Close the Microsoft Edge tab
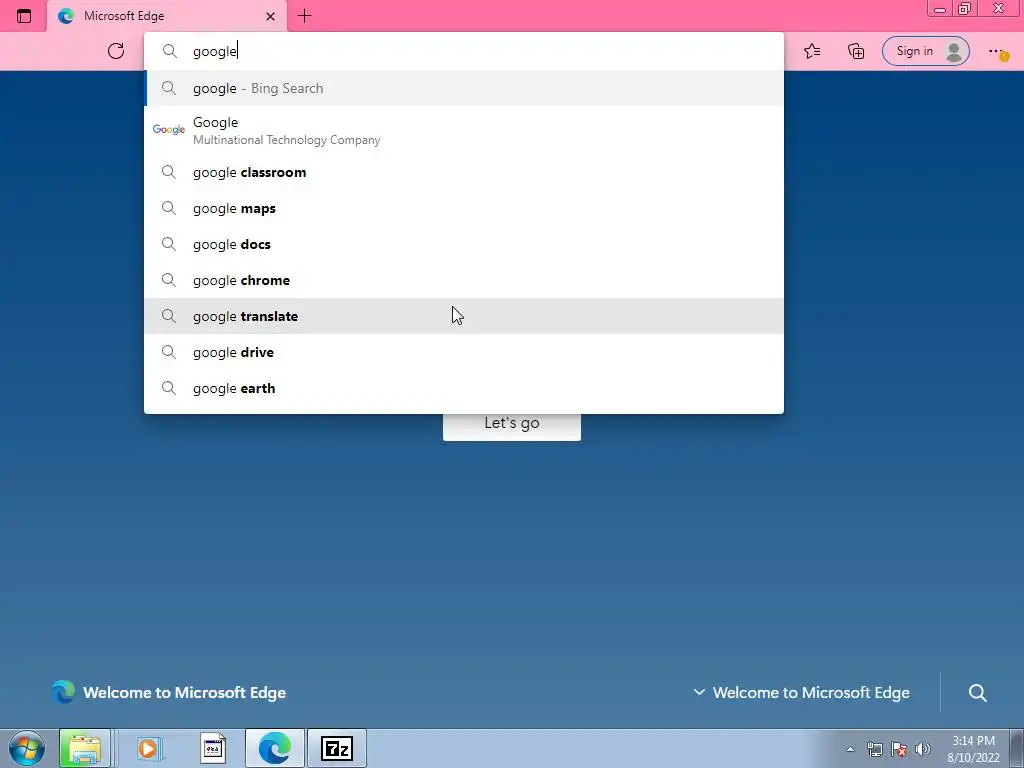The image size is (1024, 768). click(x=270, y=16)
